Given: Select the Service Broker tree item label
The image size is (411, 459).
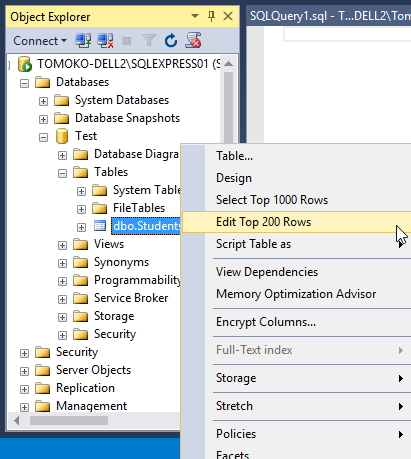Looking at the screenshot, I should pos(131,298).
